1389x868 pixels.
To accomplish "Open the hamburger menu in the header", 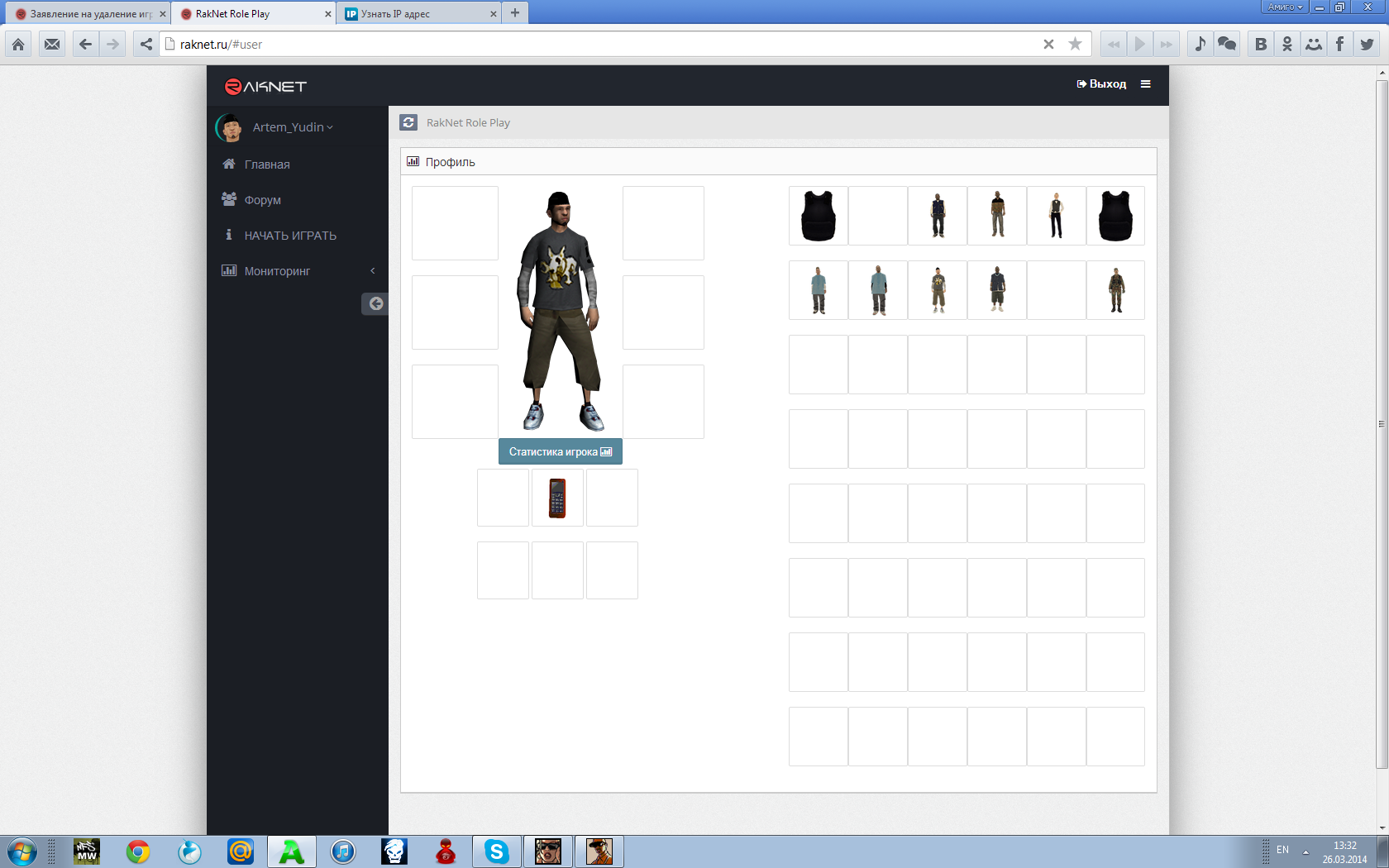I will [1145, 84].
